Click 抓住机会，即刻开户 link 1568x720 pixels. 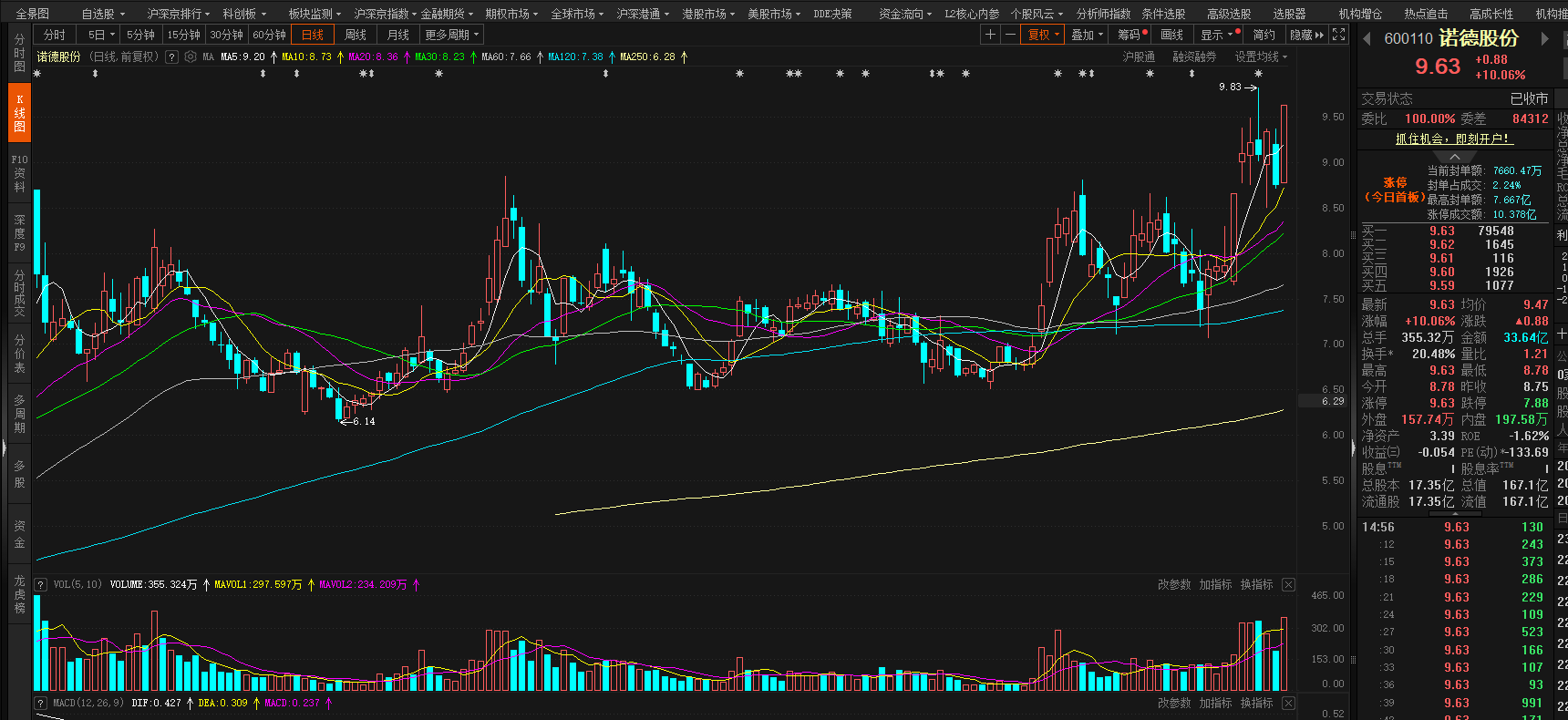click(1454, 139)
